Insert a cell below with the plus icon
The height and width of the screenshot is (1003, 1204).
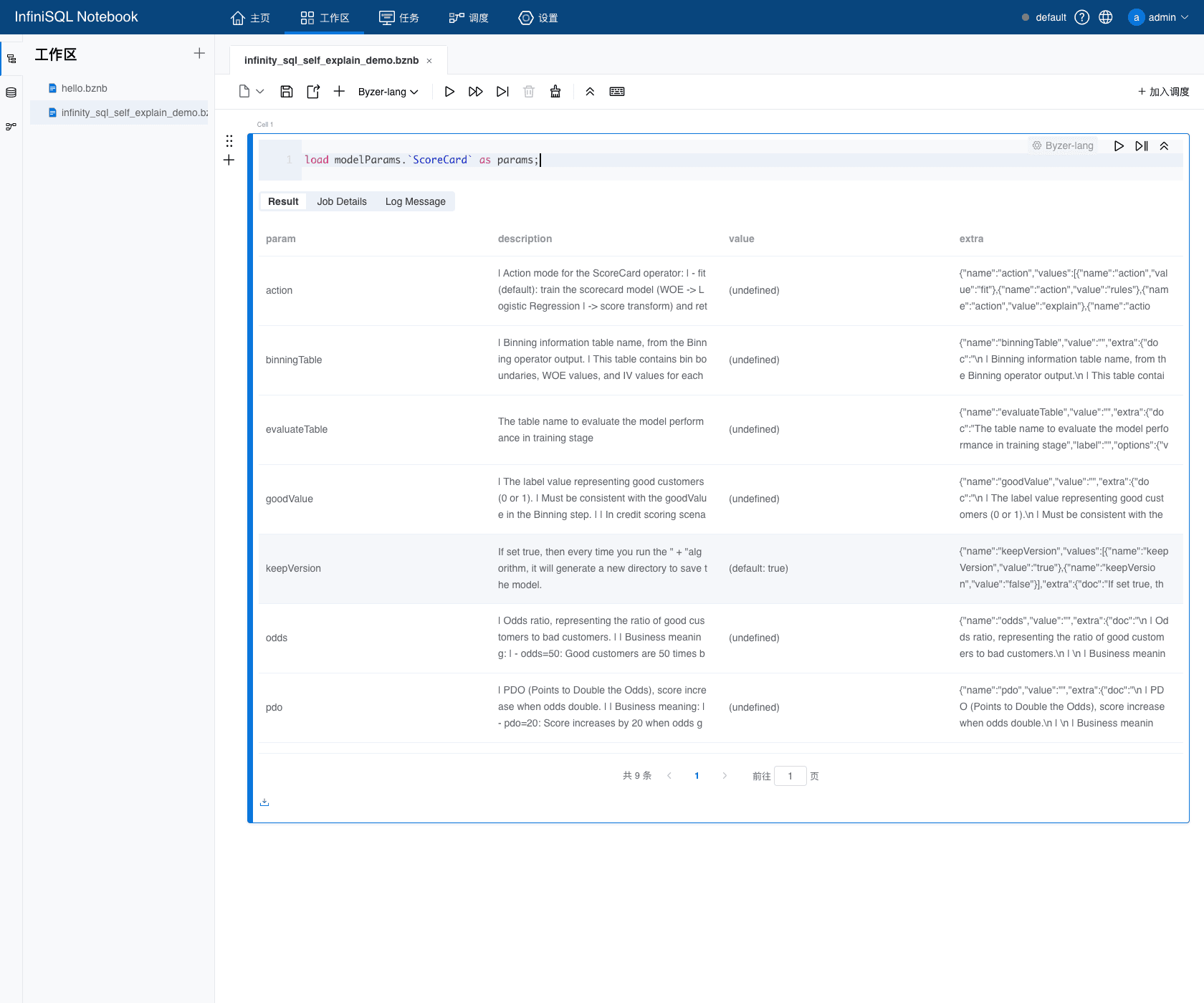click(x=229, y=160)
